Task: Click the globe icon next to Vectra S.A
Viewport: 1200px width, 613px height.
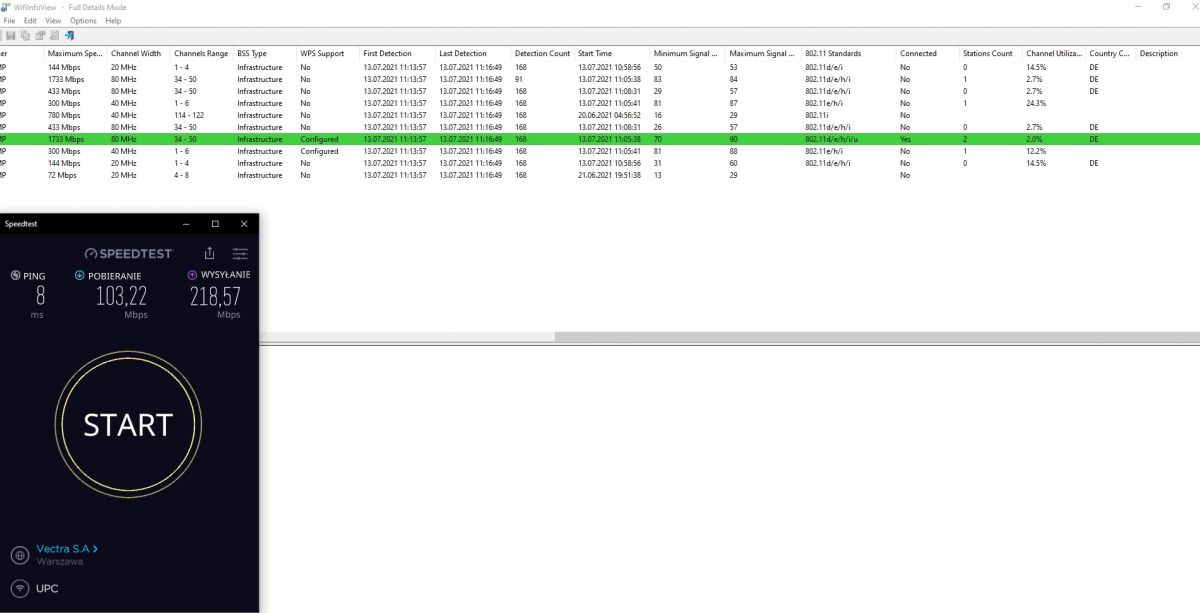Action: point(19,555)
